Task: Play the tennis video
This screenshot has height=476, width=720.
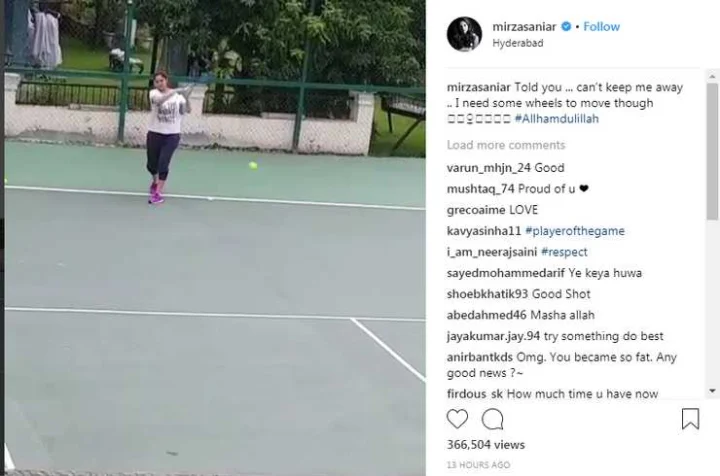Action: pyautogui.click(x=215, y=238)
